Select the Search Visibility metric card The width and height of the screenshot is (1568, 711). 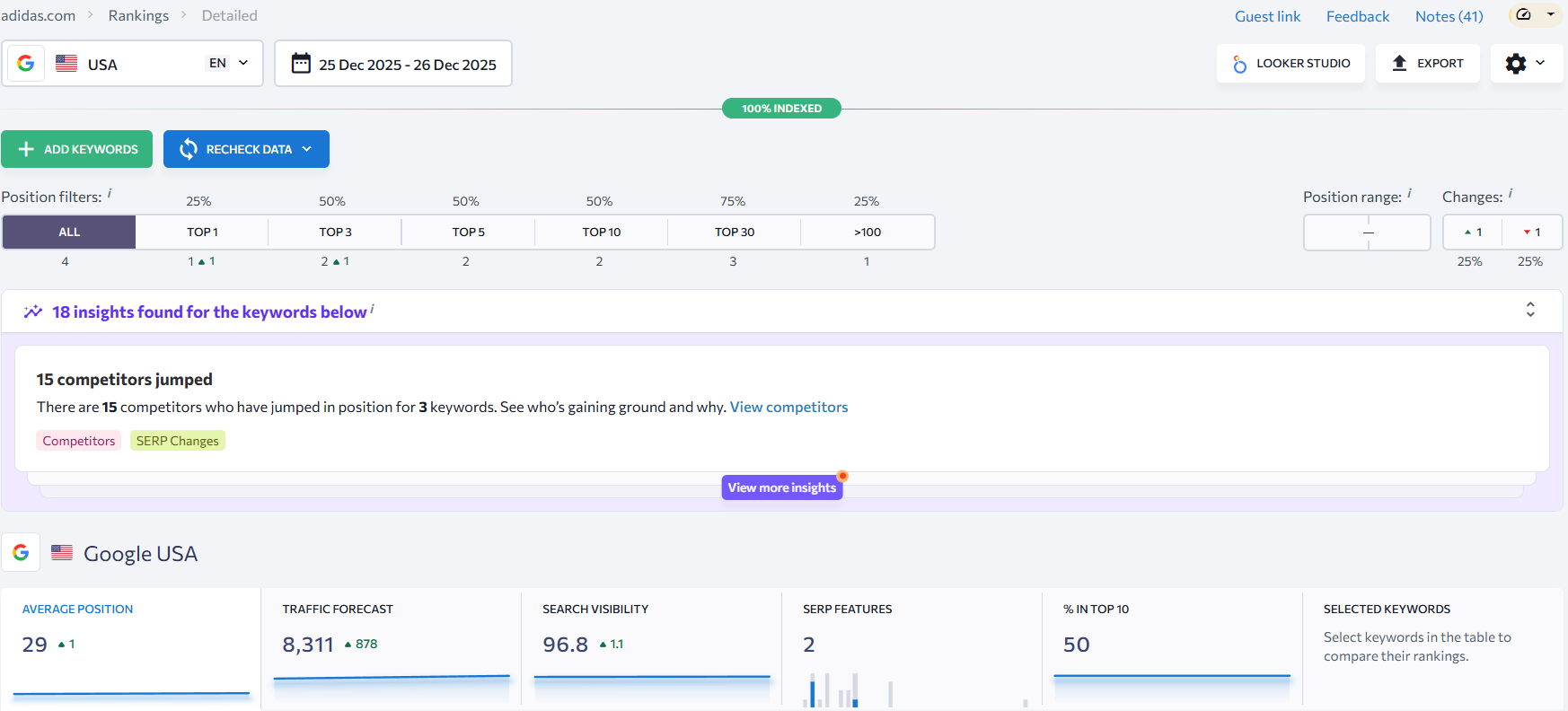coord(651,649)
